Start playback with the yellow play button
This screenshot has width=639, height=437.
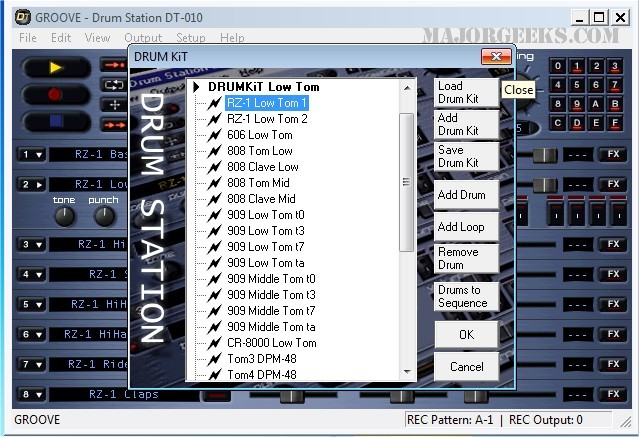click(56, 68)
